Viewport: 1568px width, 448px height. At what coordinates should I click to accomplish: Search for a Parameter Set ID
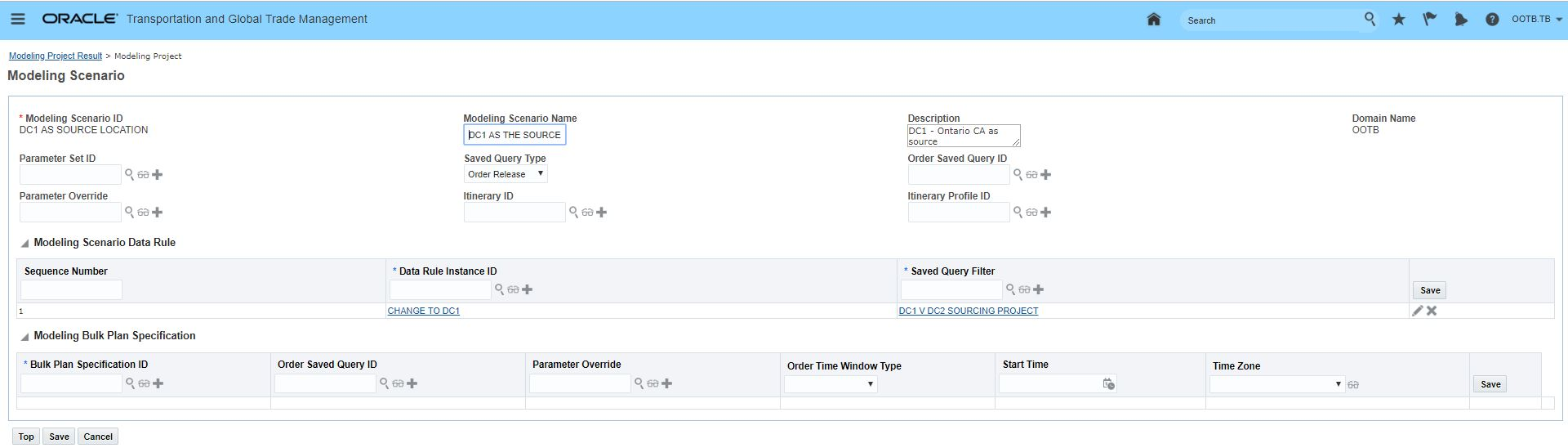pos(129,174)
